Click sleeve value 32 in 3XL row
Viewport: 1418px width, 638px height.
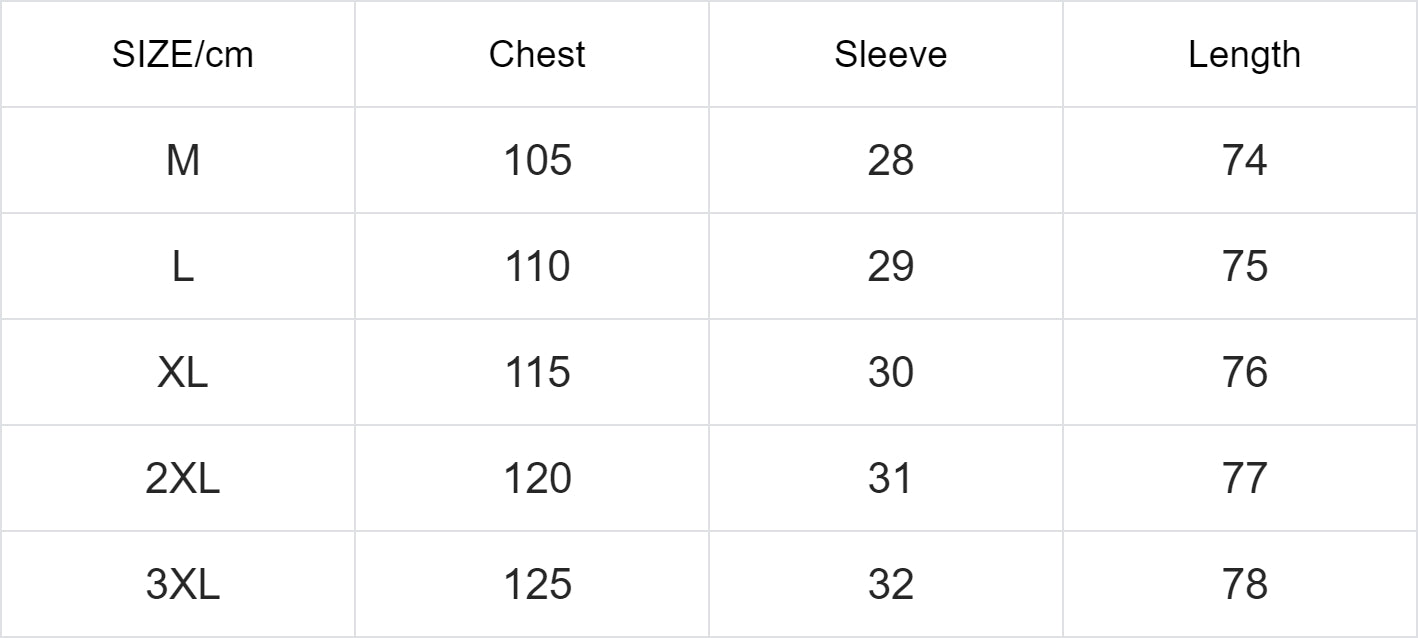pos(890,584)
